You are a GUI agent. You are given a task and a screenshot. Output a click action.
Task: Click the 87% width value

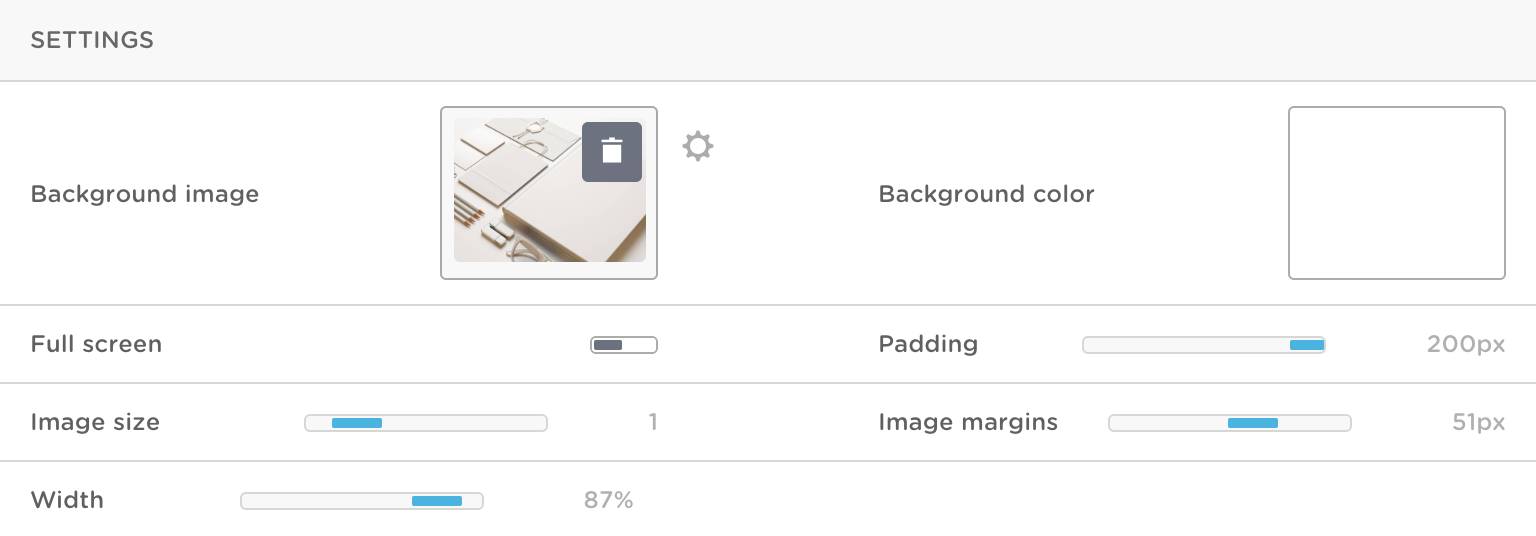pos(609,500)
